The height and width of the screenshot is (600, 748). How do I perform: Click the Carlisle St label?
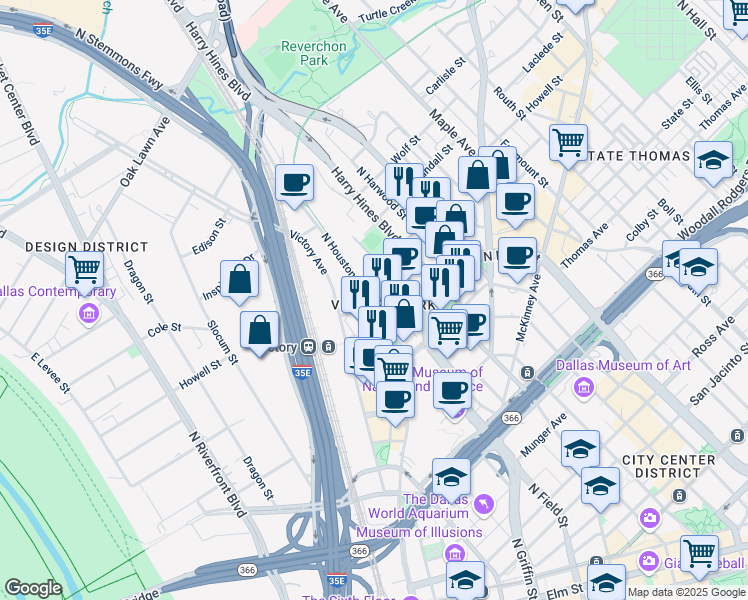445,76
